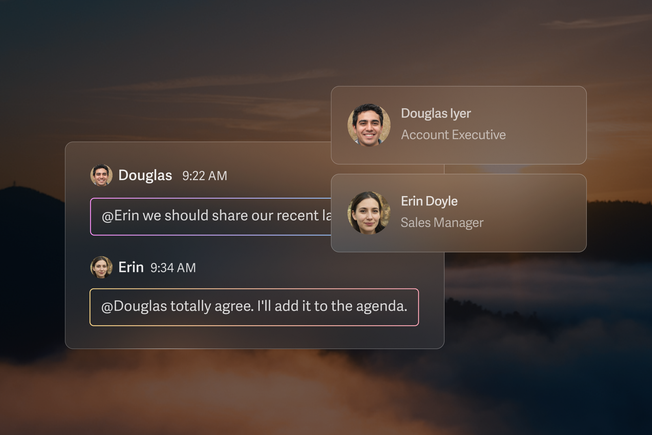Select the Douglas Iyer profile card

click(x=459, y=125)
